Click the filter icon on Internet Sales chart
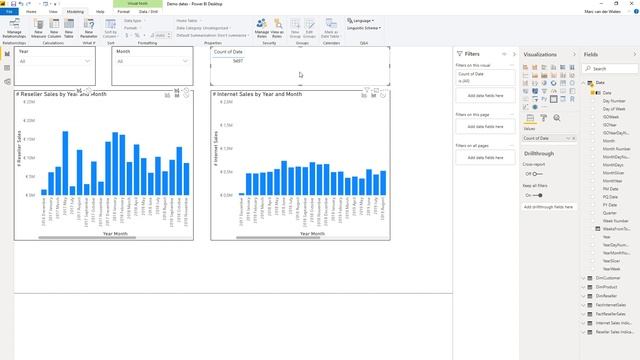 pyautogui.click(x=367, y=90)
